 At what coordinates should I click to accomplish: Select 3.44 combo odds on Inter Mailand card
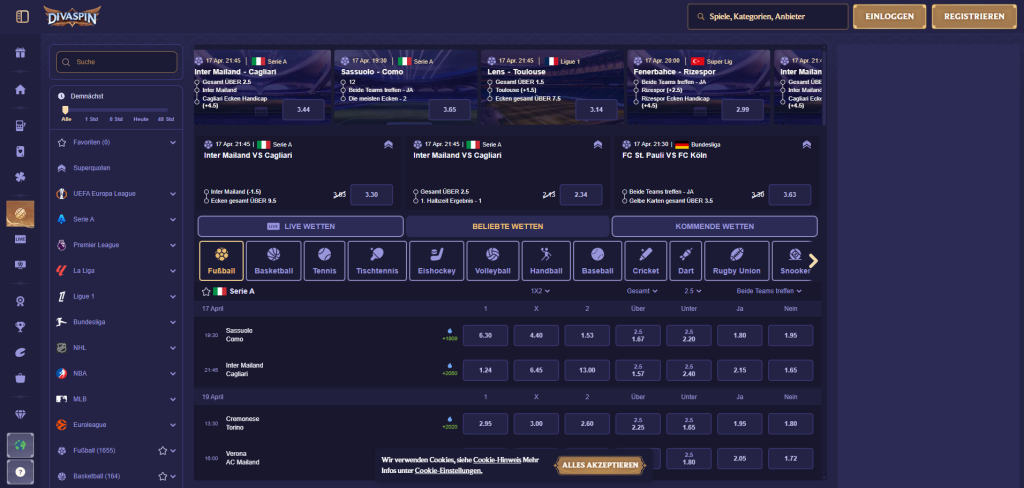pos(303,110)
